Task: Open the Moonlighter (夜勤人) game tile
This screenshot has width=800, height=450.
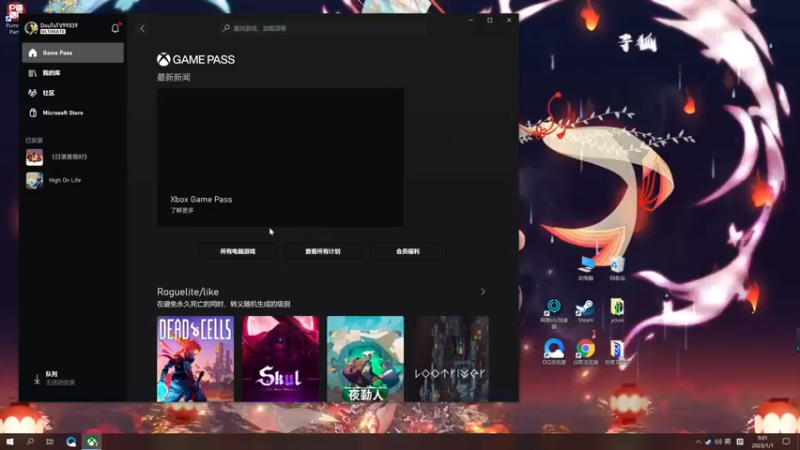Action: (x=365, y=359)
